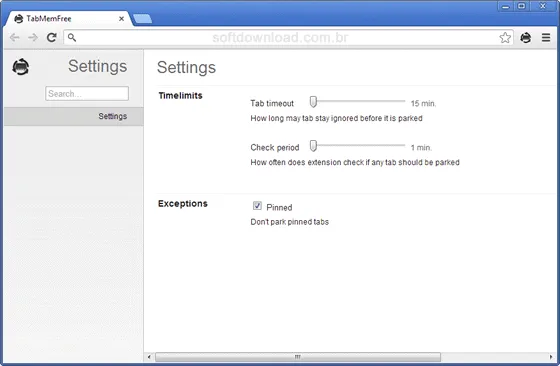Close the TabMemFree tab

(x=121, y=19)
